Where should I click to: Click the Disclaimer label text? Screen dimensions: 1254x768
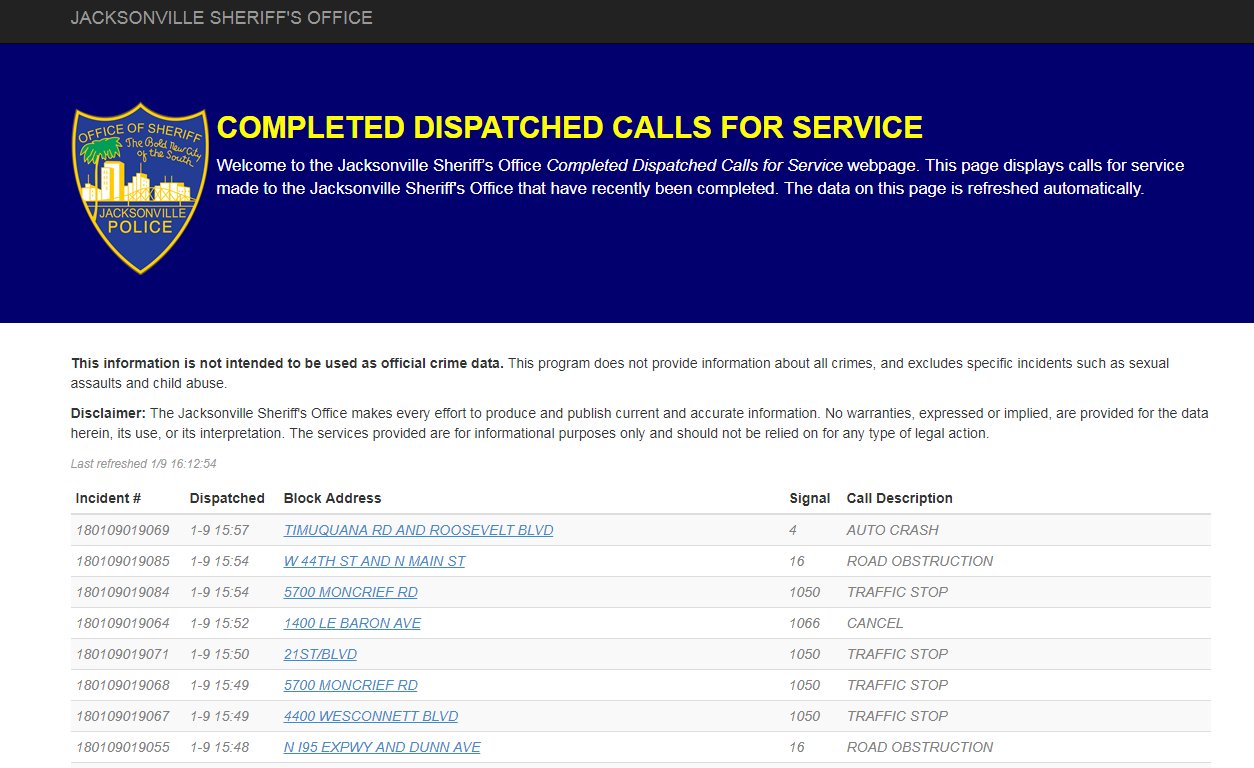pos(108,413)
